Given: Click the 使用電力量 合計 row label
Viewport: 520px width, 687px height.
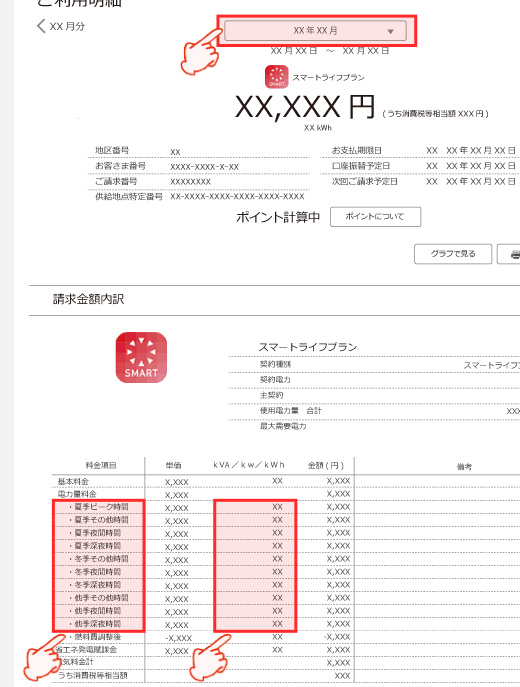Looking at the screenshot, I should [x=290, y=411].
